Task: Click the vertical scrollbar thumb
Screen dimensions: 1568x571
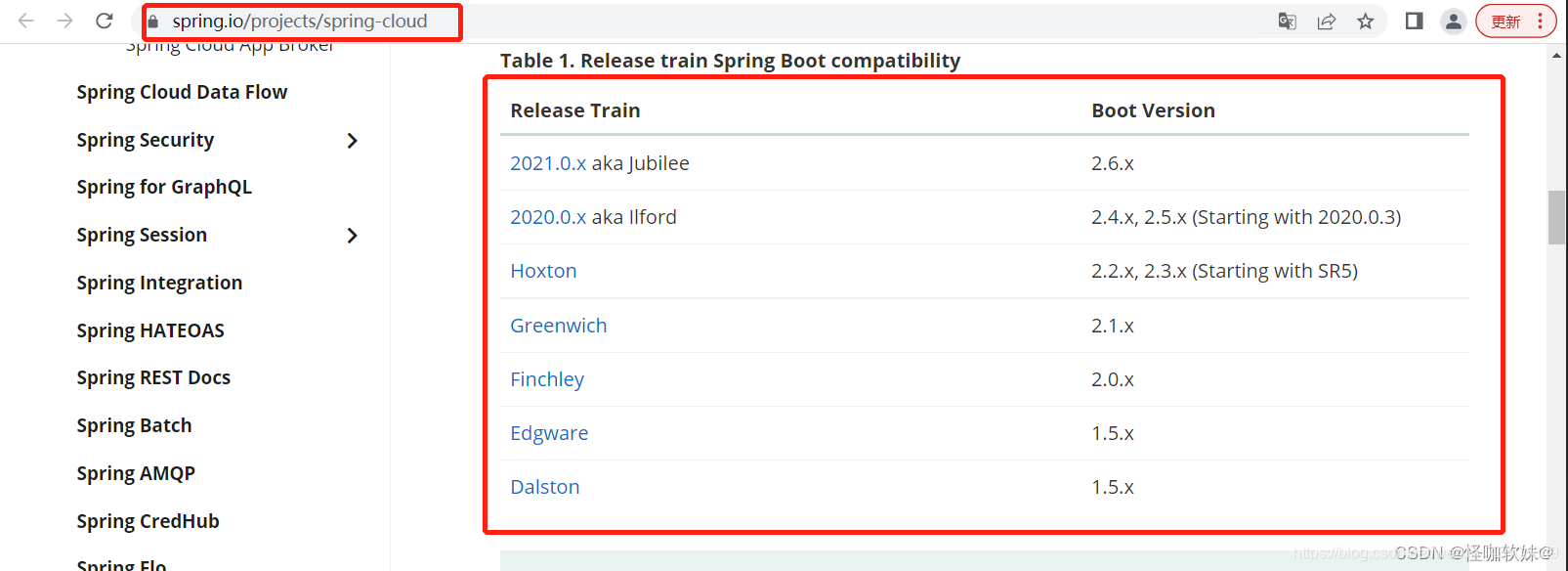Action: pyautogui.click(x=1556, y=217)
